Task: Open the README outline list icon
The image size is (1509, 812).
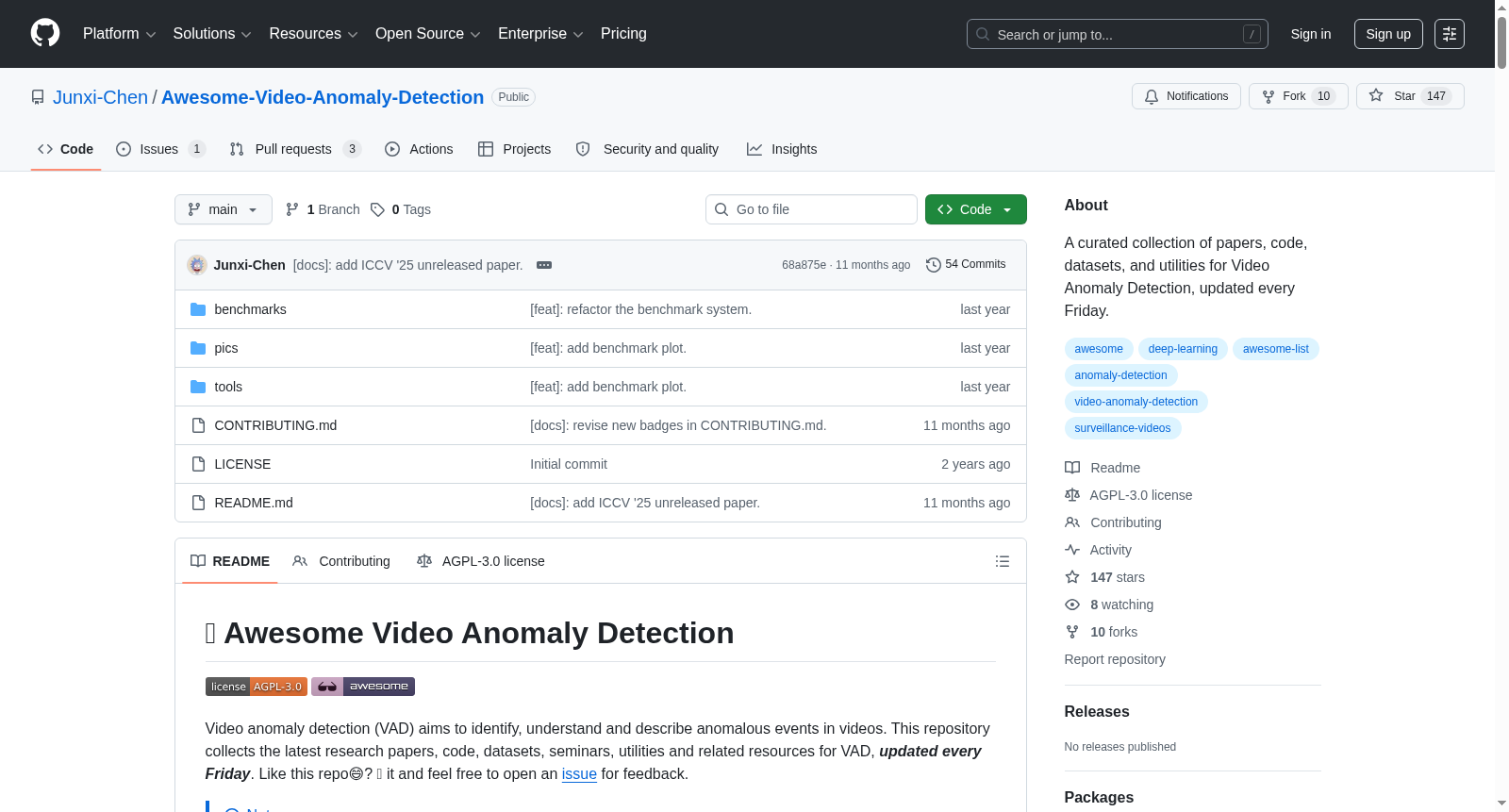Action: click(1003, 561)
